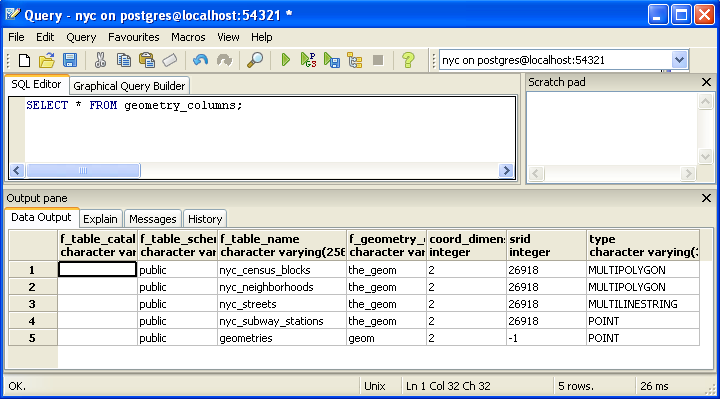
Task: Open the Query menu
Action: click(81, 37)
